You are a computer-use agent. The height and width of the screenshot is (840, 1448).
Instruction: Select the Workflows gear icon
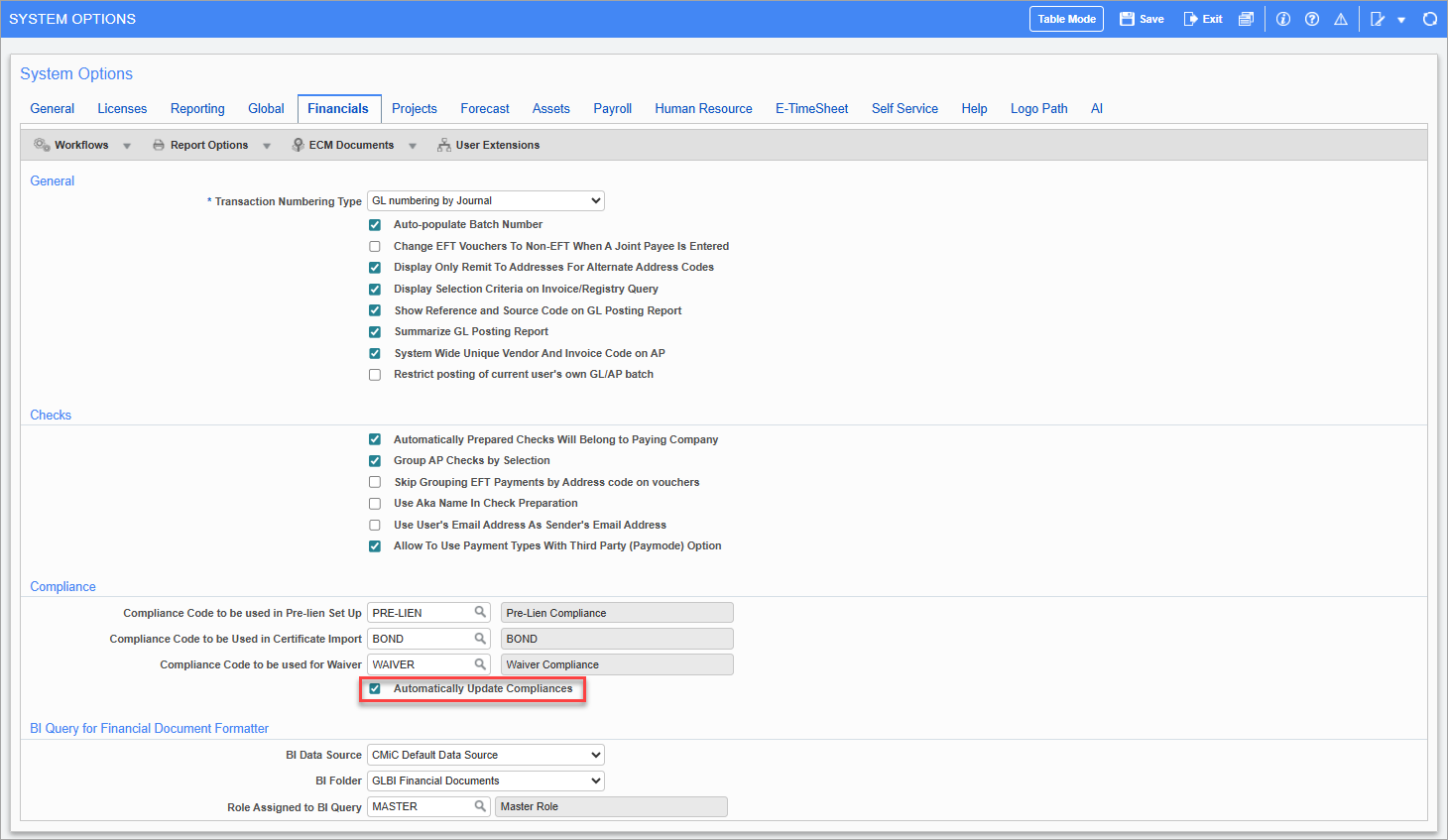point(42,145)
